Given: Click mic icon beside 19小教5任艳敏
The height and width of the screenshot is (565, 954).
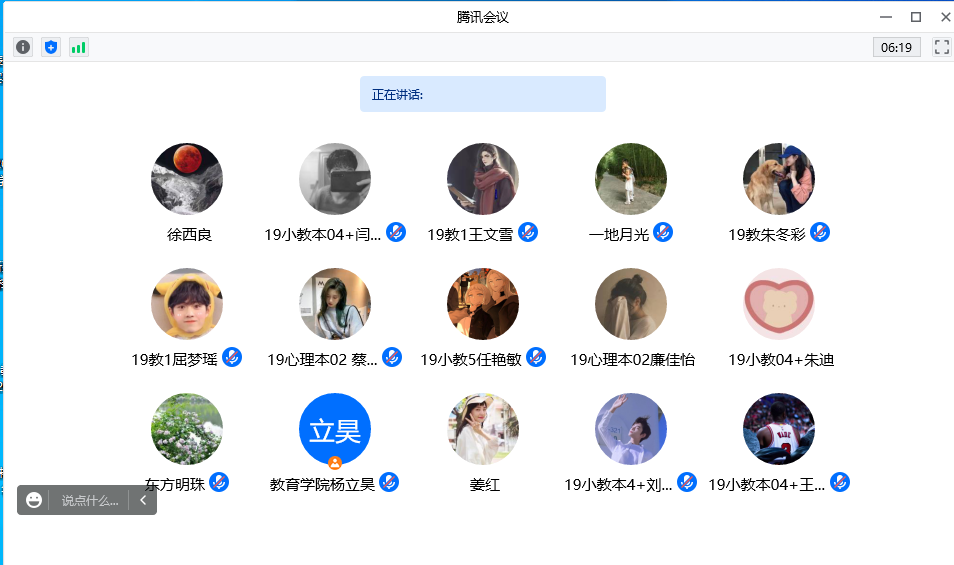Looking at the screenshot, I should (x=536, y=357).
